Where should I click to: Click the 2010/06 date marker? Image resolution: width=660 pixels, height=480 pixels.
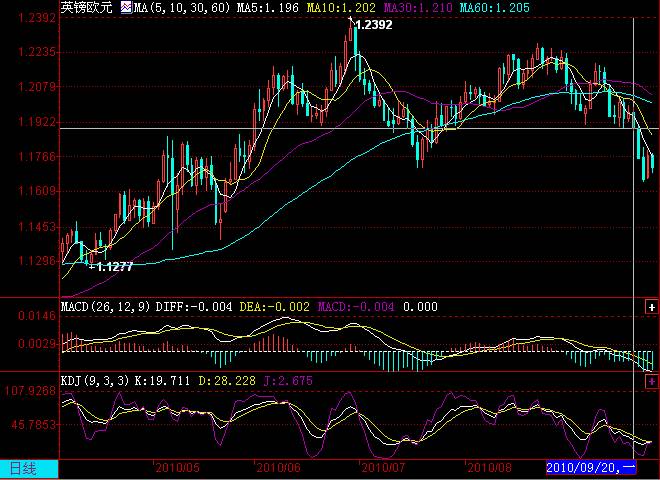278,468
